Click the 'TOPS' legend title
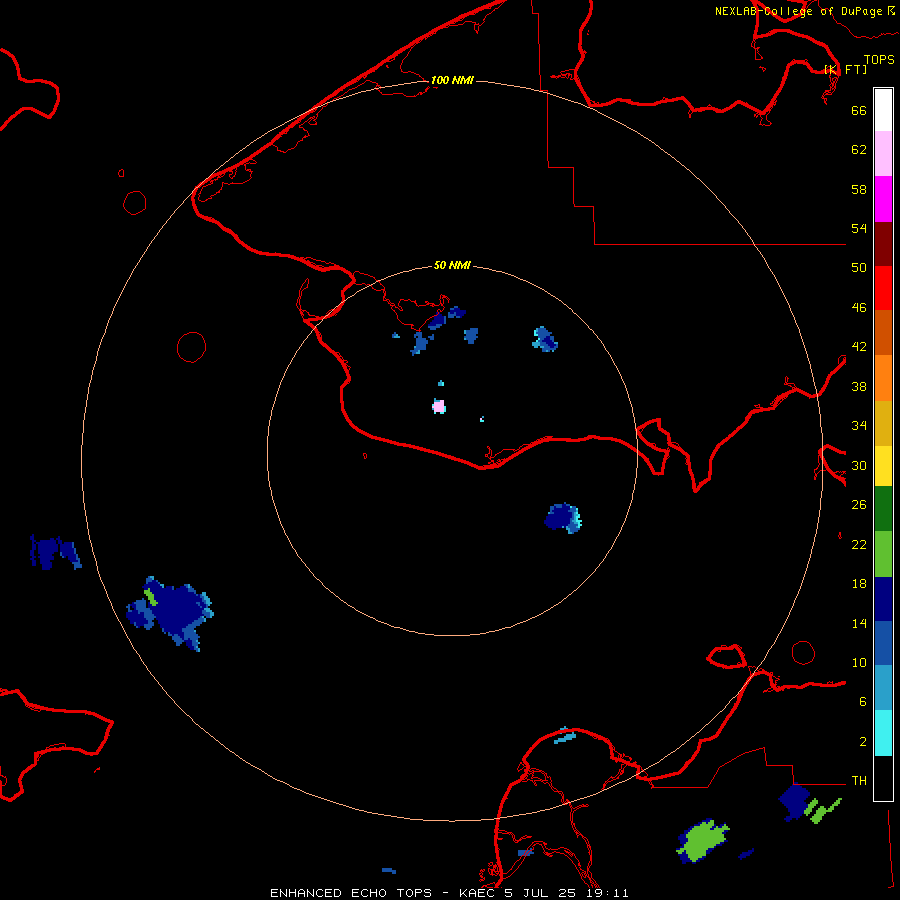The image size is (900, 900). [879, 59]
